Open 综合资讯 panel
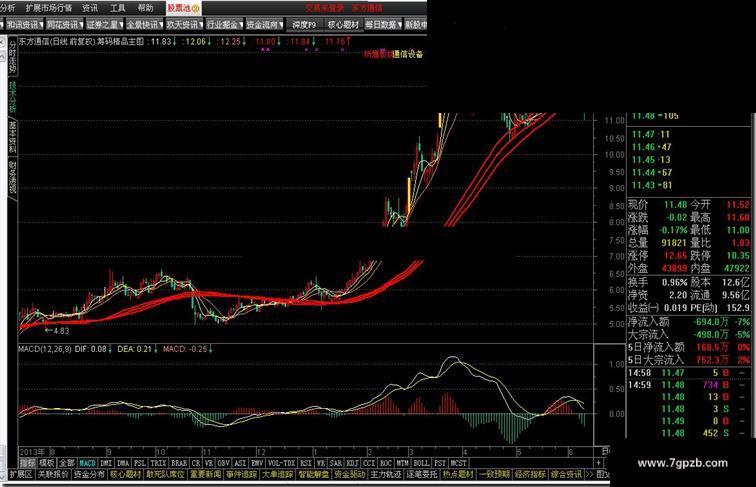Viewport: 756px width, 487px height. (x=566, y=474)
